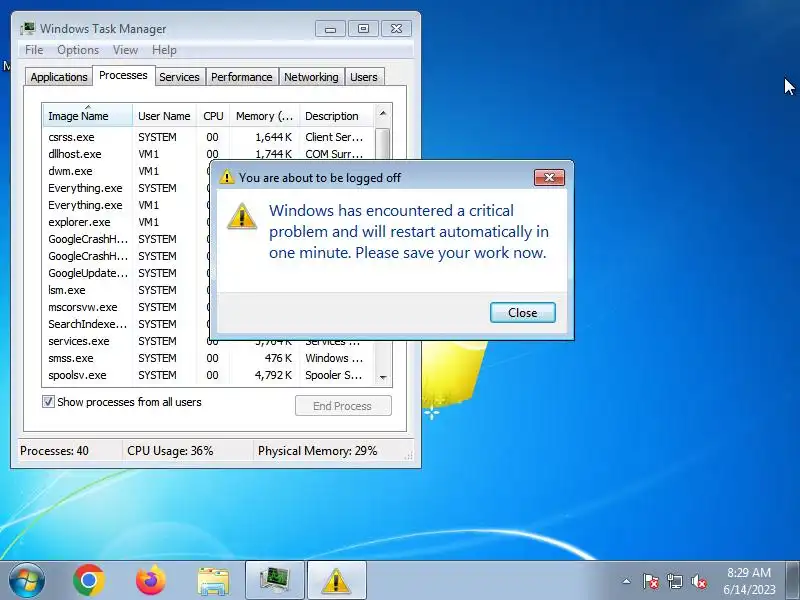The image size is (800, 600).
Task: Click Physical Memory: 29% status entry
Action: (x=317, y=451)
